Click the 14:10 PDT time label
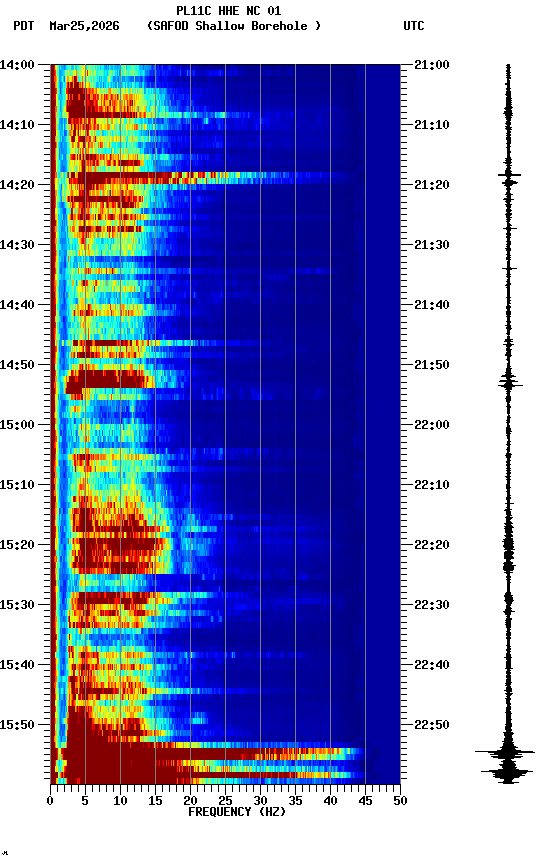The height and width of the screenshot is (864, 552). coord(17,125)
